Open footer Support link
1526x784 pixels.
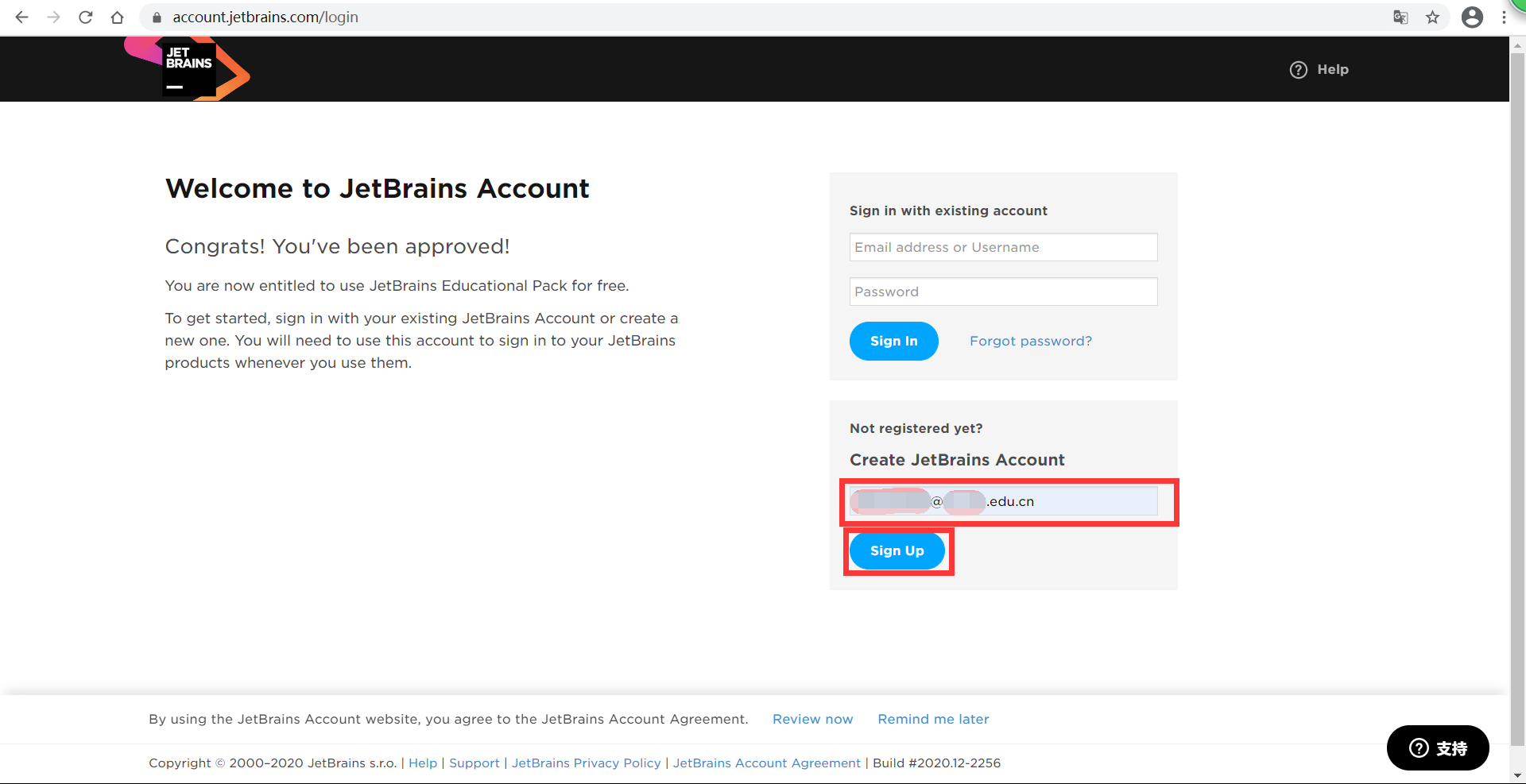tap(474, 763)
